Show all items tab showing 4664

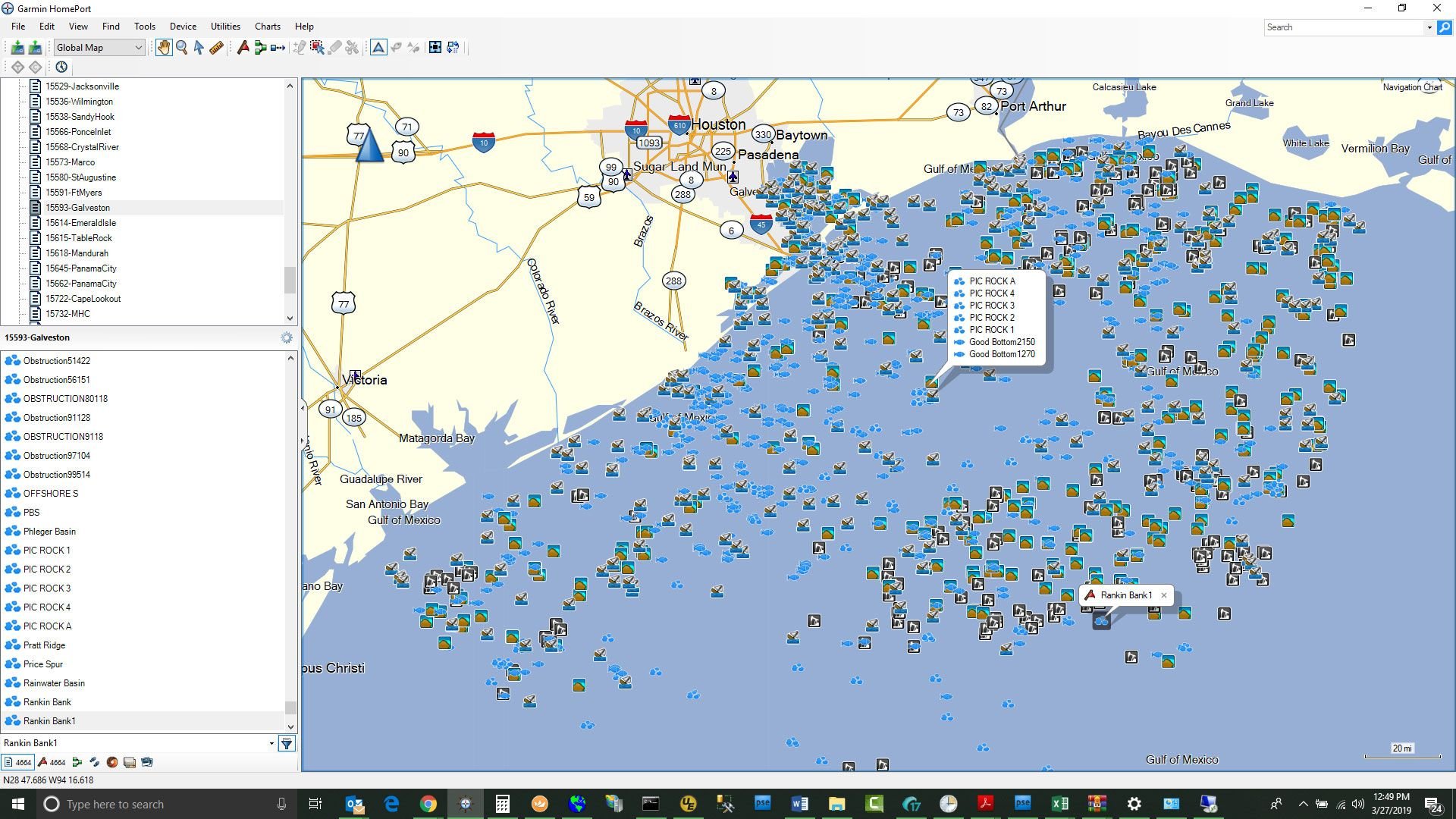coord(17,763)
